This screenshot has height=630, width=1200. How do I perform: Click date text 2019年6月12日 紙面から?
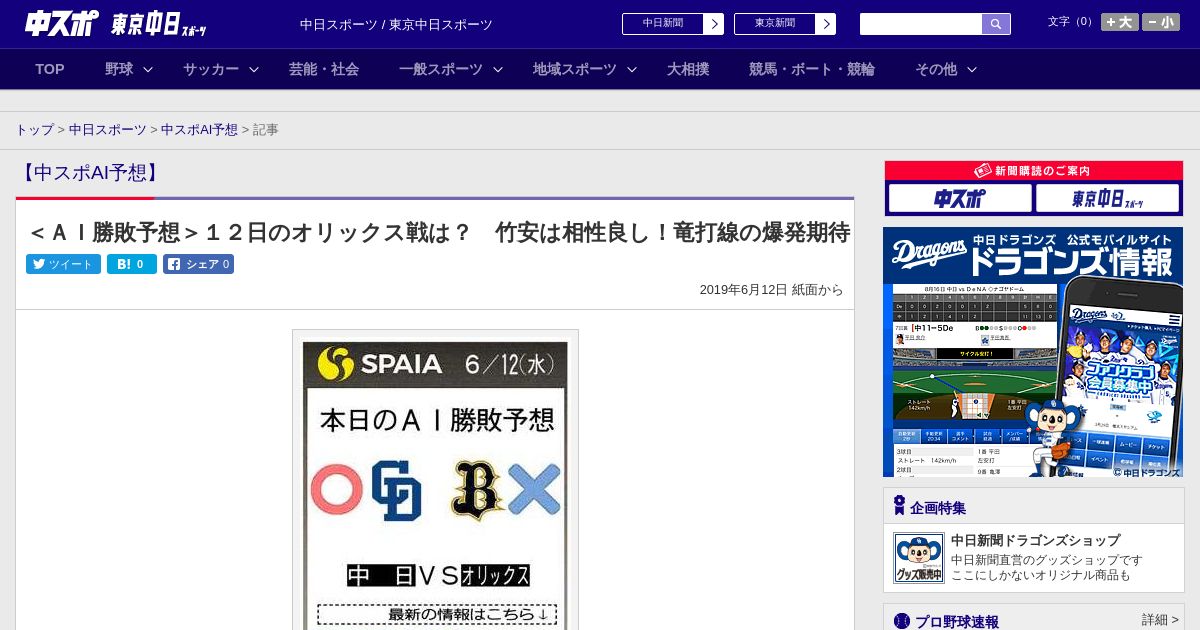pyautogui.click(x=771, y=290)
